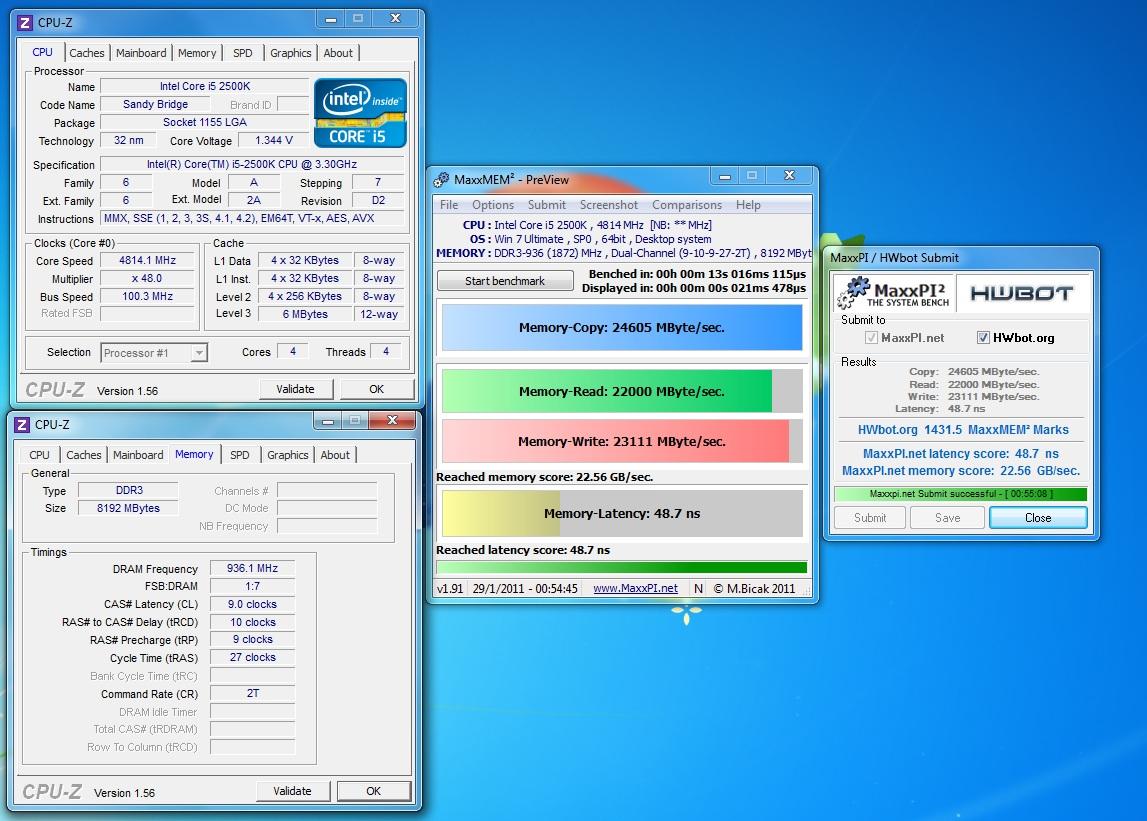Toggle the MaxxPI.net checkbox
The height and width of the screenshot is (821, 1147).
[871, 337]
